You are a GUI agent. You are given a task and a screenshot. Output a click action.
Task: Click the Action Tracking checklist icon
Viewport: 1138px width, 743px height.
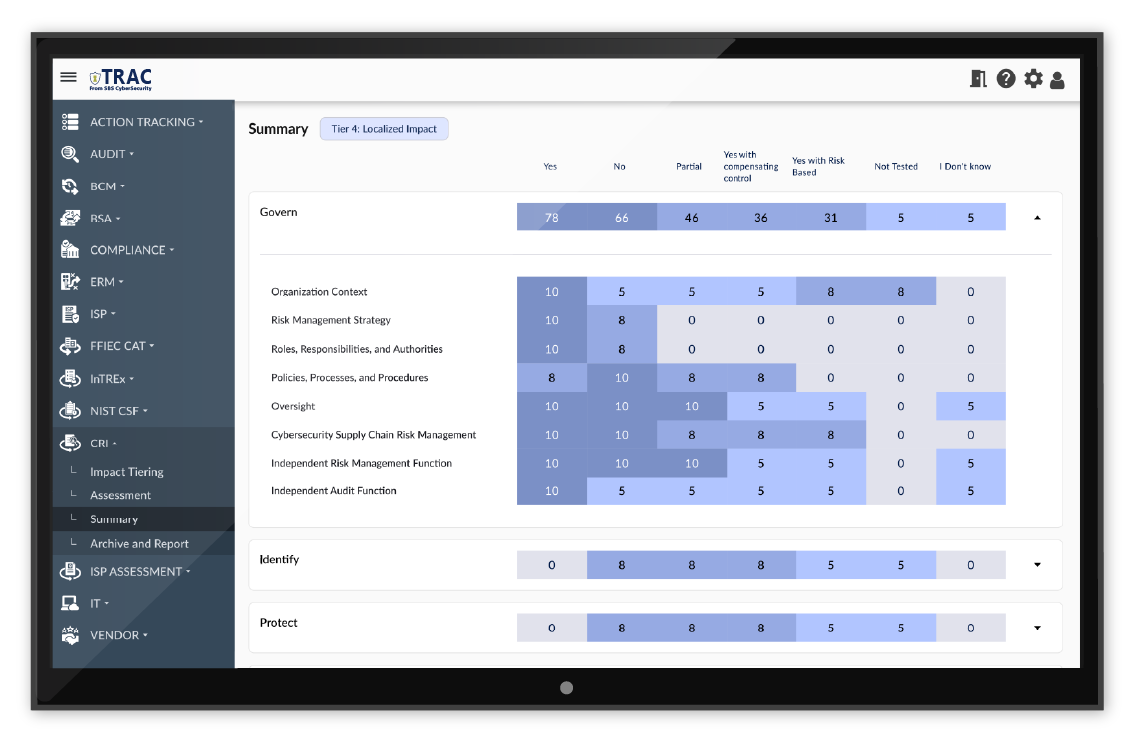(70, 122)
